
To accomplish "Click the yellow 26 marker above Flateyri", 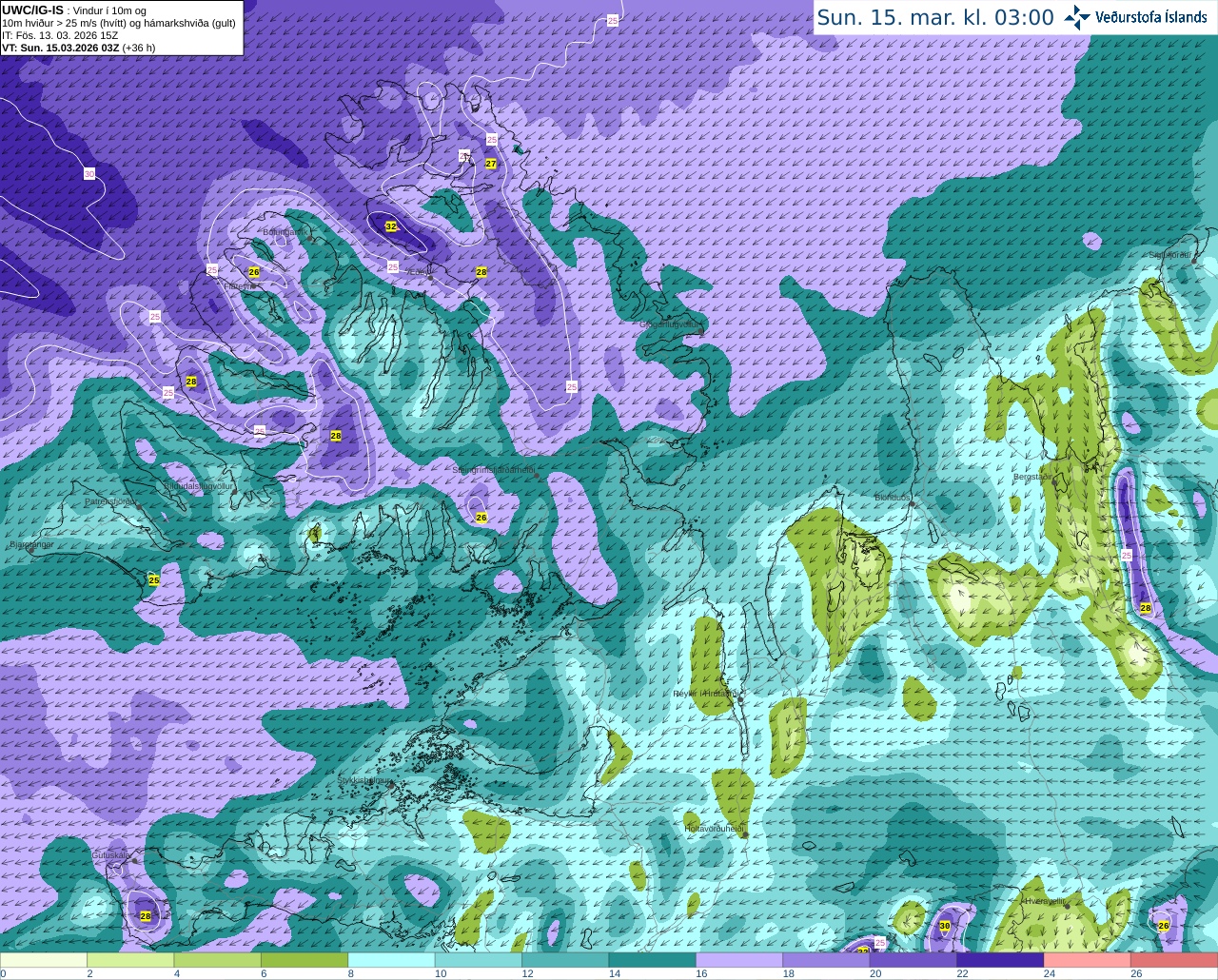I will click(254, 272).
